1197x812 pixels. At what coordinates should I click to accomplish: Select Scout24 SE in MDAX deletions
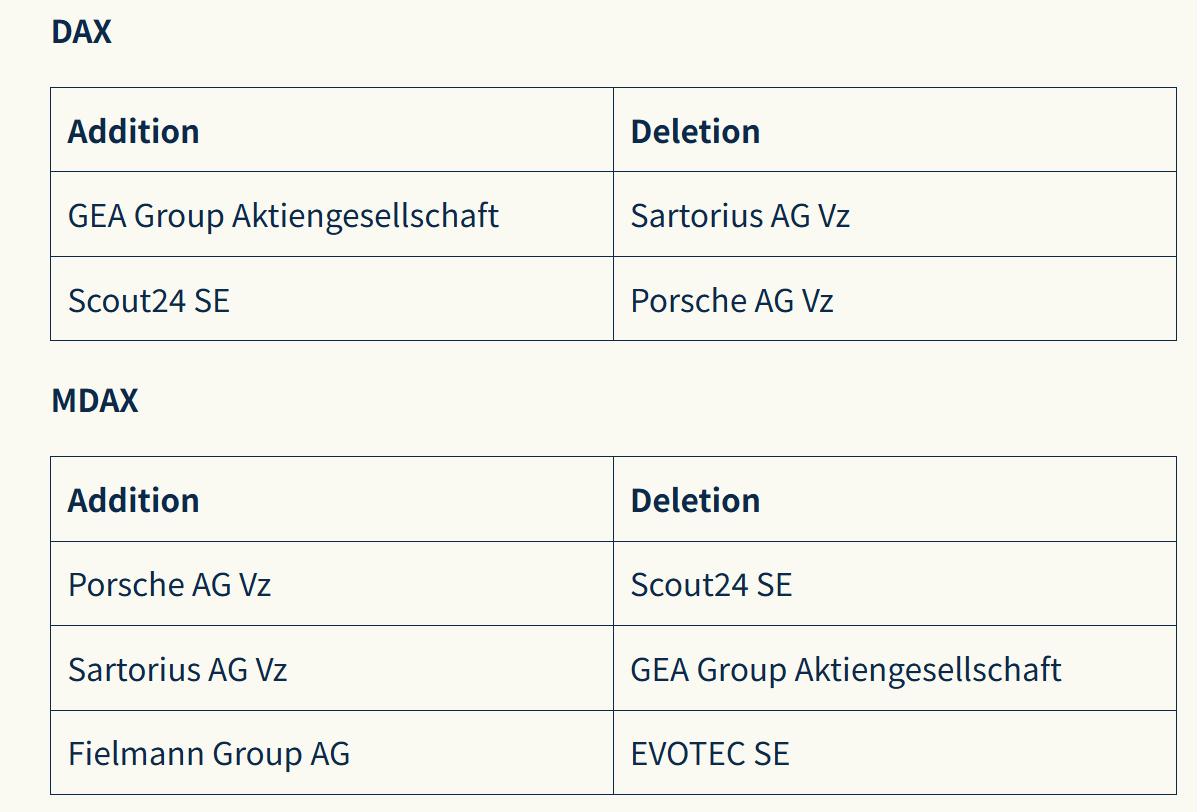[x=711, y=584]
